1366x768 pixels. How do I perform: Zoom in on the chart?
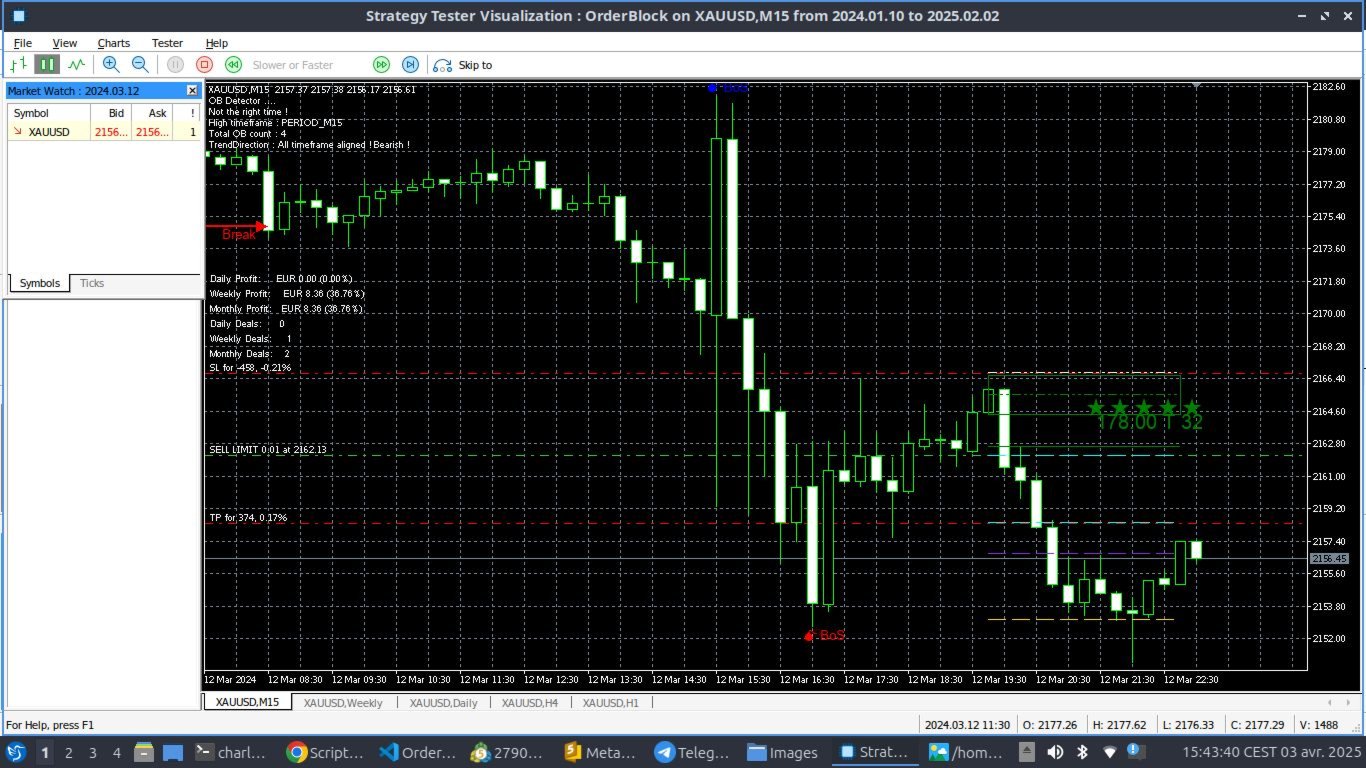[x=110, y=64]
